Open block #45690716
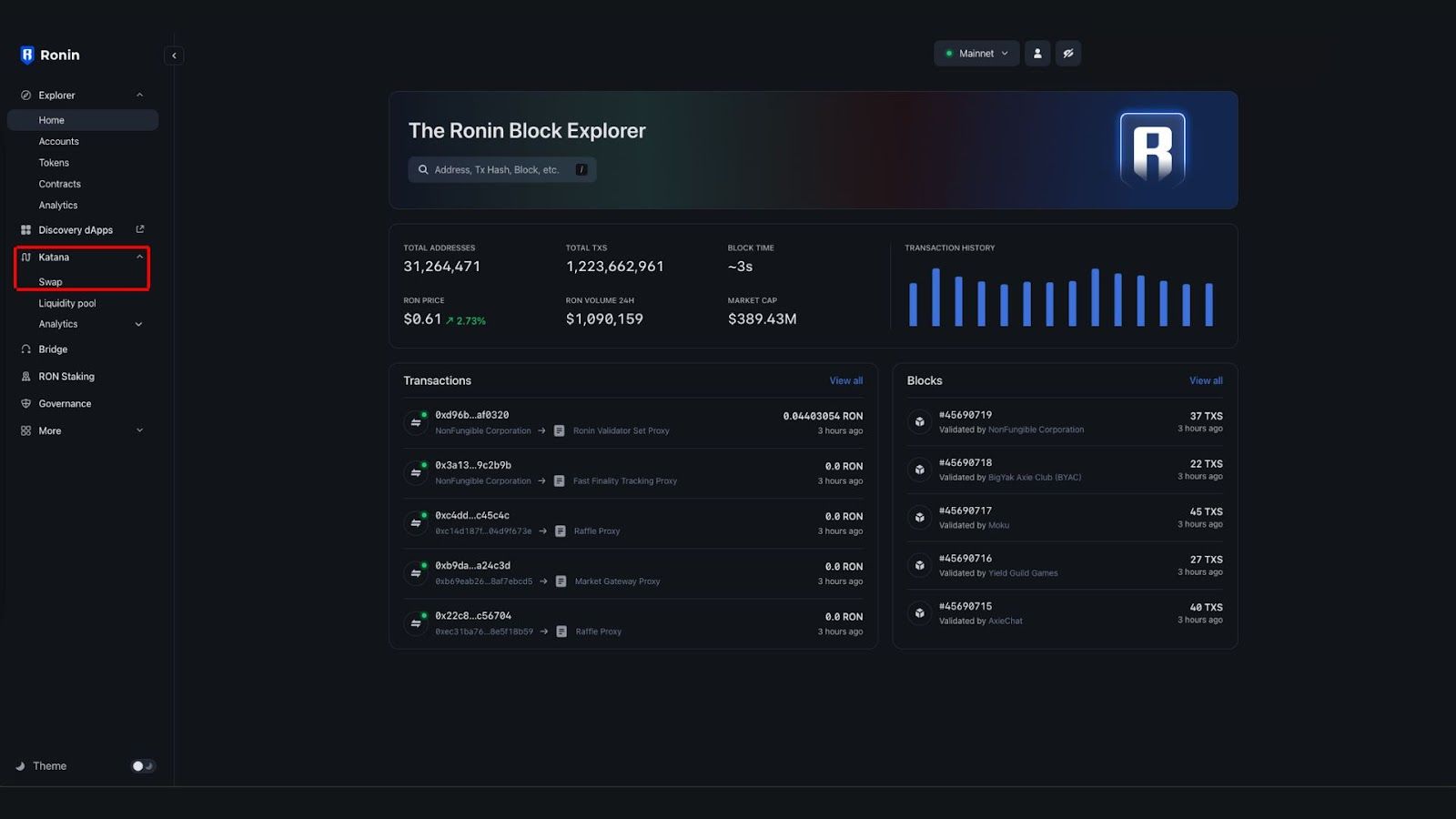Screen dimensions: 1456x819 coord(966,559)
